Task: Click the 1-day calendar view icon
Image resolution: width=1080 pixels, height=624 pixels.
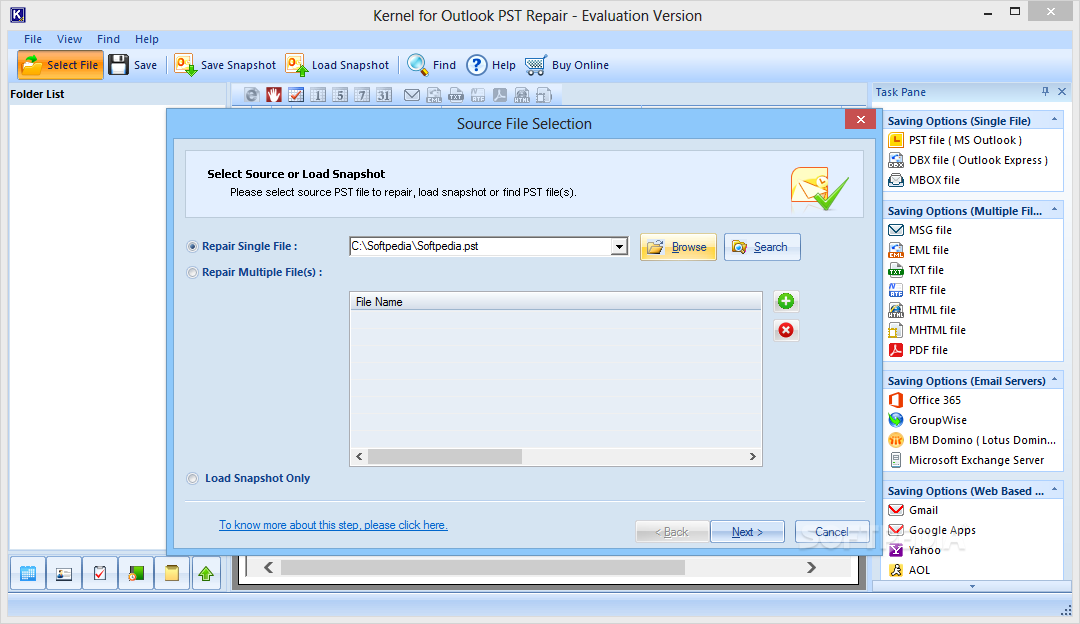Action: (318, 95)
